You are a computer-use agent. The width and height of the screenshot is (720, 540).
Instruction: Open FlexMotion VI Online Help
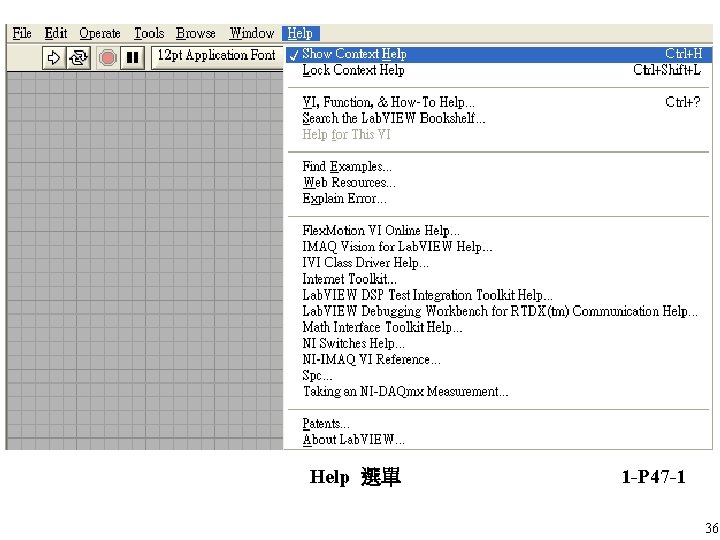499,231
